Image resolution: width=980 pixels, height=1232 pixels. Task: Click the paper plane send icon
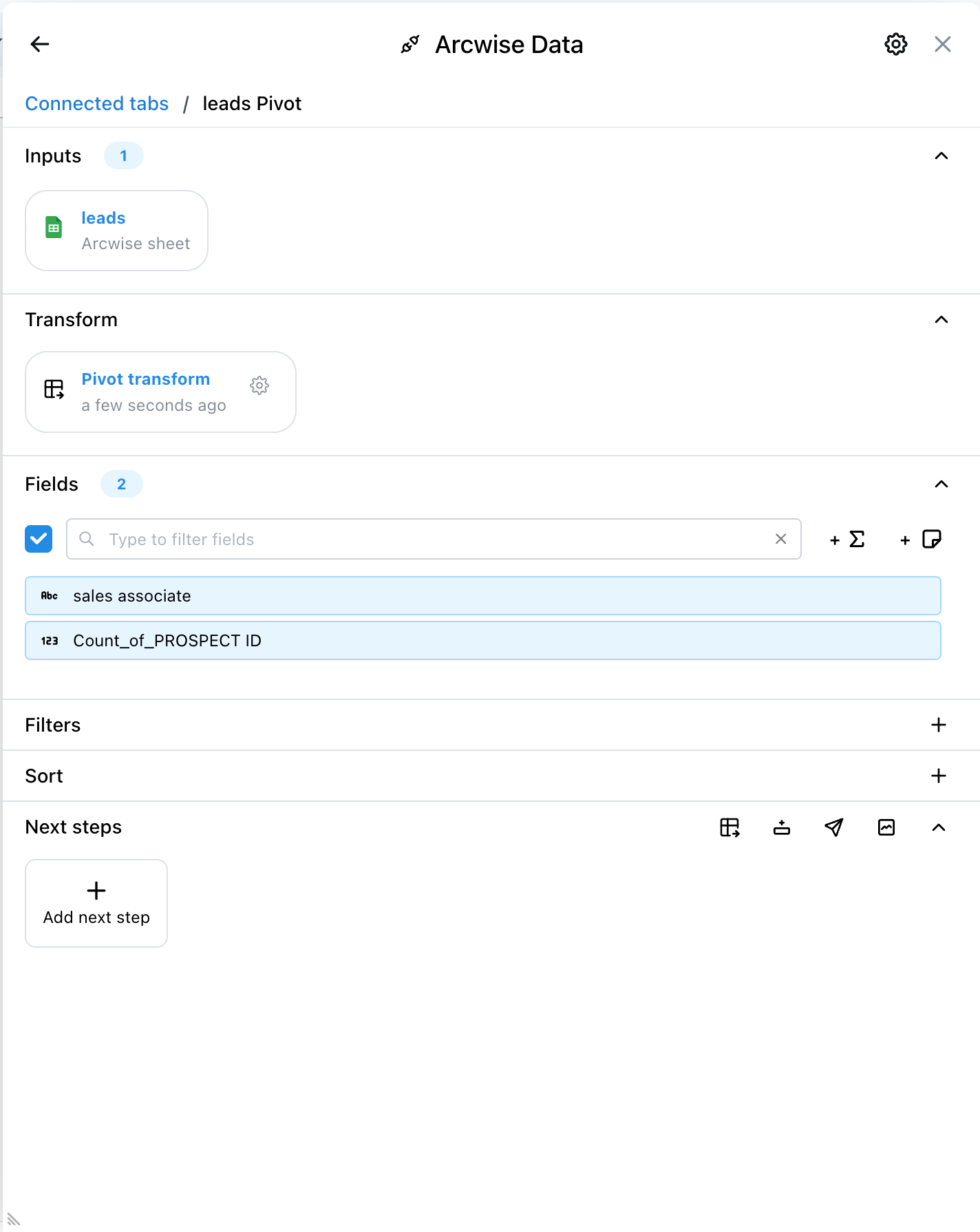[x=834, y=827]
